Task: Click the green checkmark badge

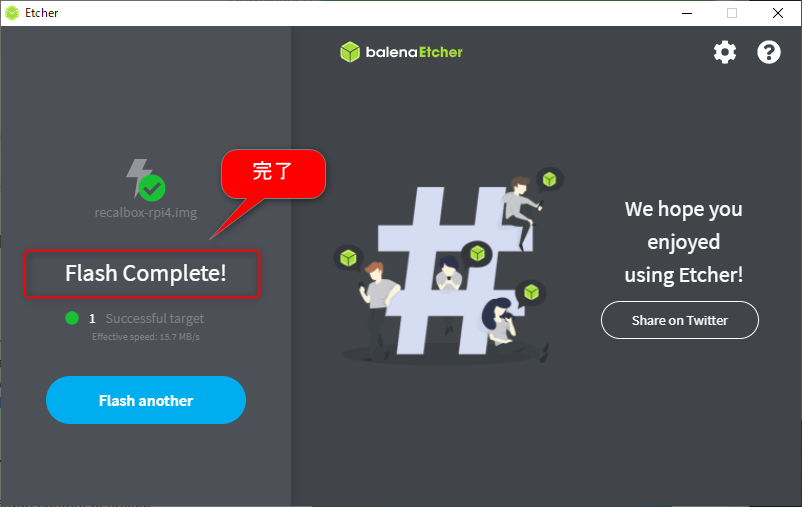Action: 152,188
